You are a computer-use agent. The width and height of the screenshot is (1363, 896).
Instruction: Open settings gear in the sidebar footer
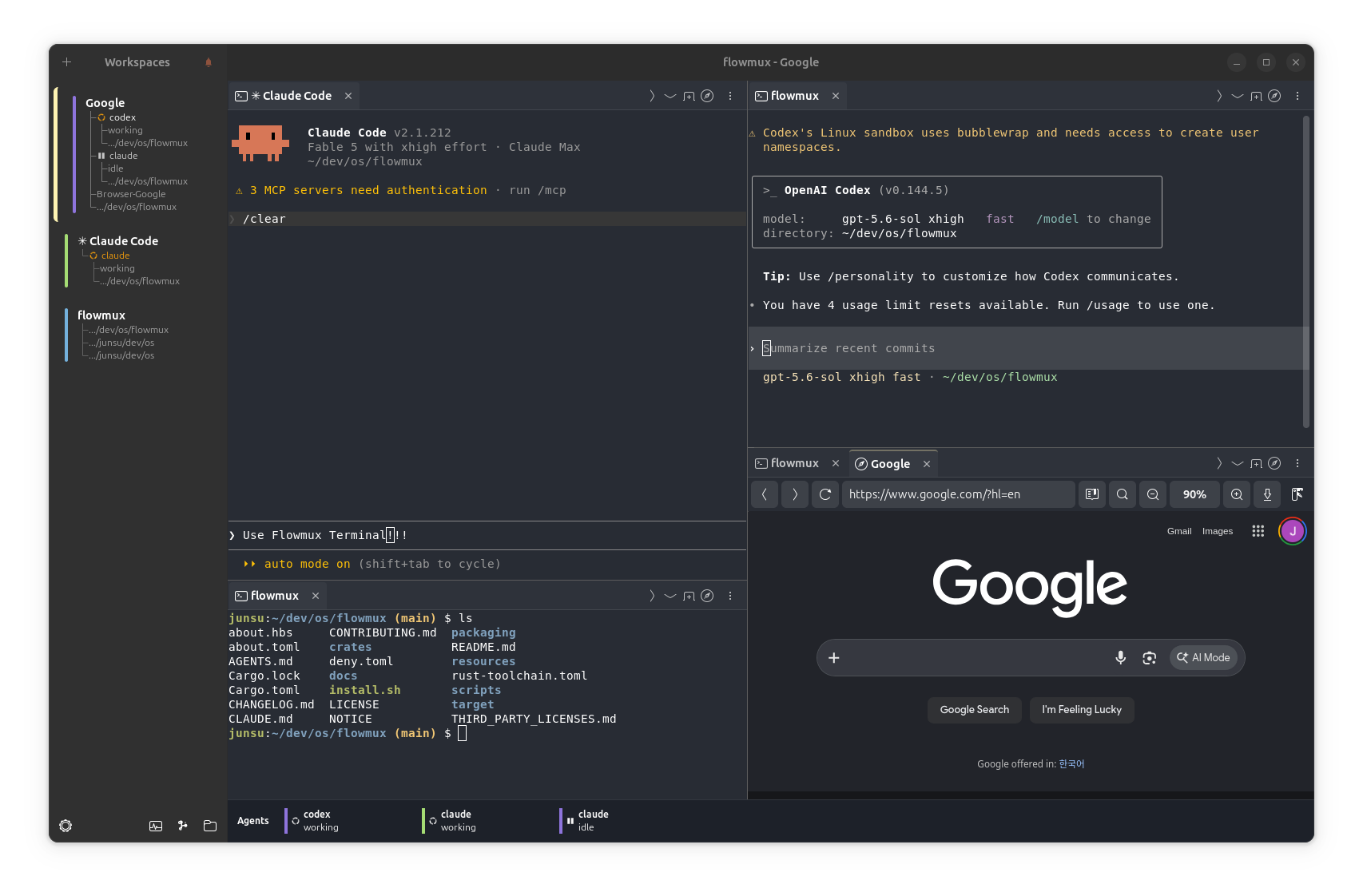click(66, 826)
